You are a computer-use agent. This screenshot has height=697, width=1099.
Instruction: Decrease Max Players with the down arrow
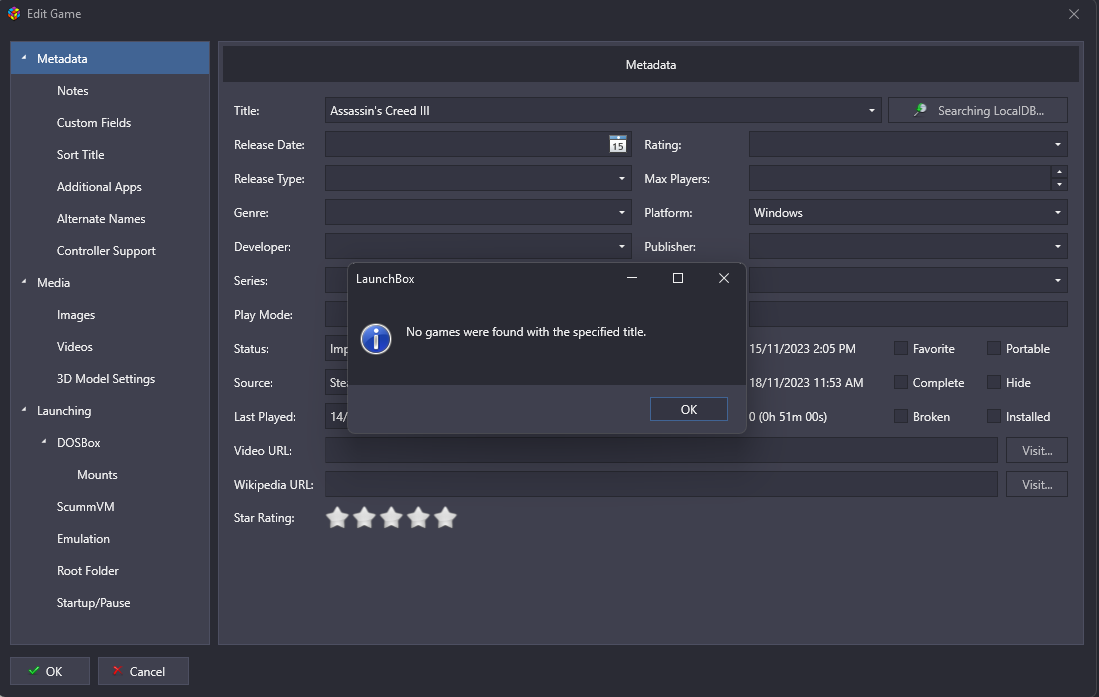coord(1059,185)
